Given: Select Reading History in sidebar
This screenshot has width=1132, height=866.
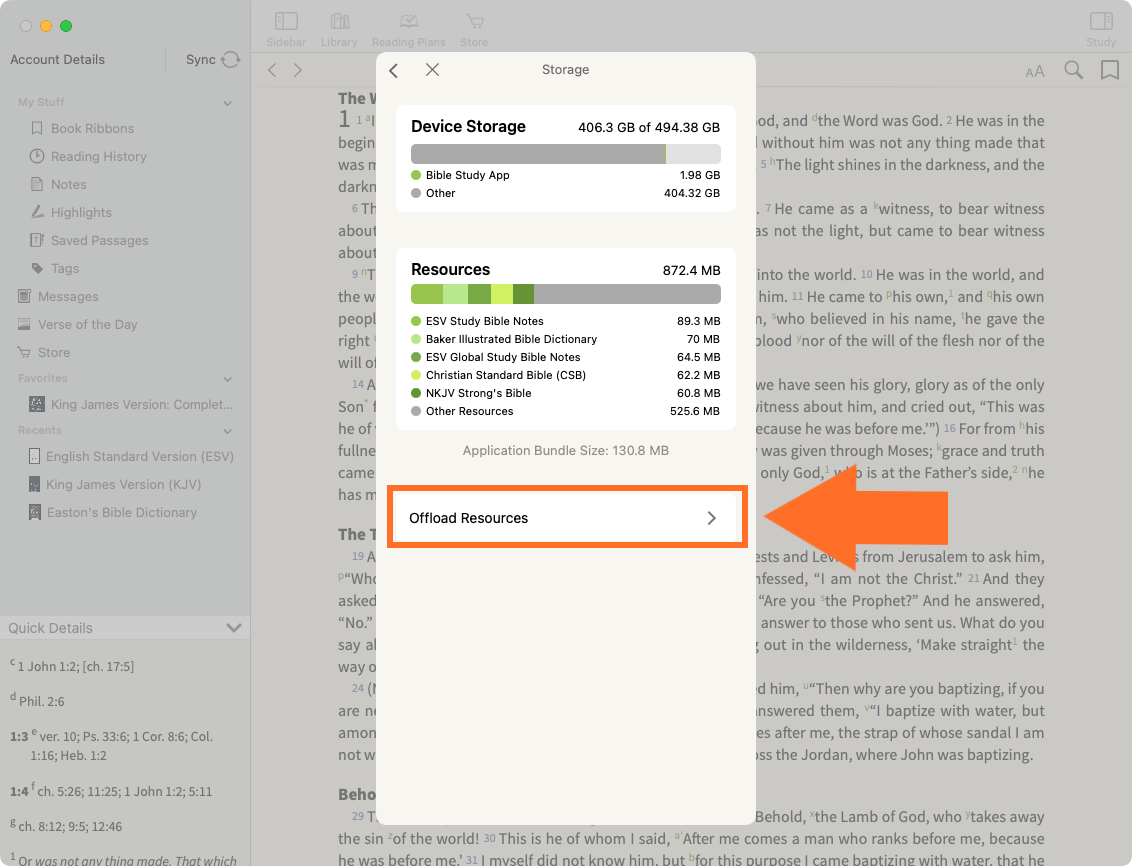Looking at the screenshot, I should 98,156.
